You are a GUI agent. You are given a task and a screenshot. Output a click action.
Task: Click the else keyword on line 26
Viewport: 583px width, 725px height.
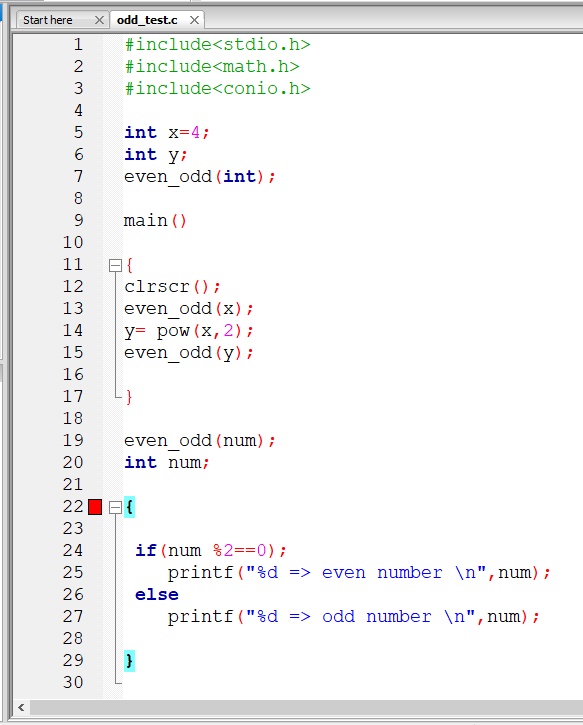157,595
